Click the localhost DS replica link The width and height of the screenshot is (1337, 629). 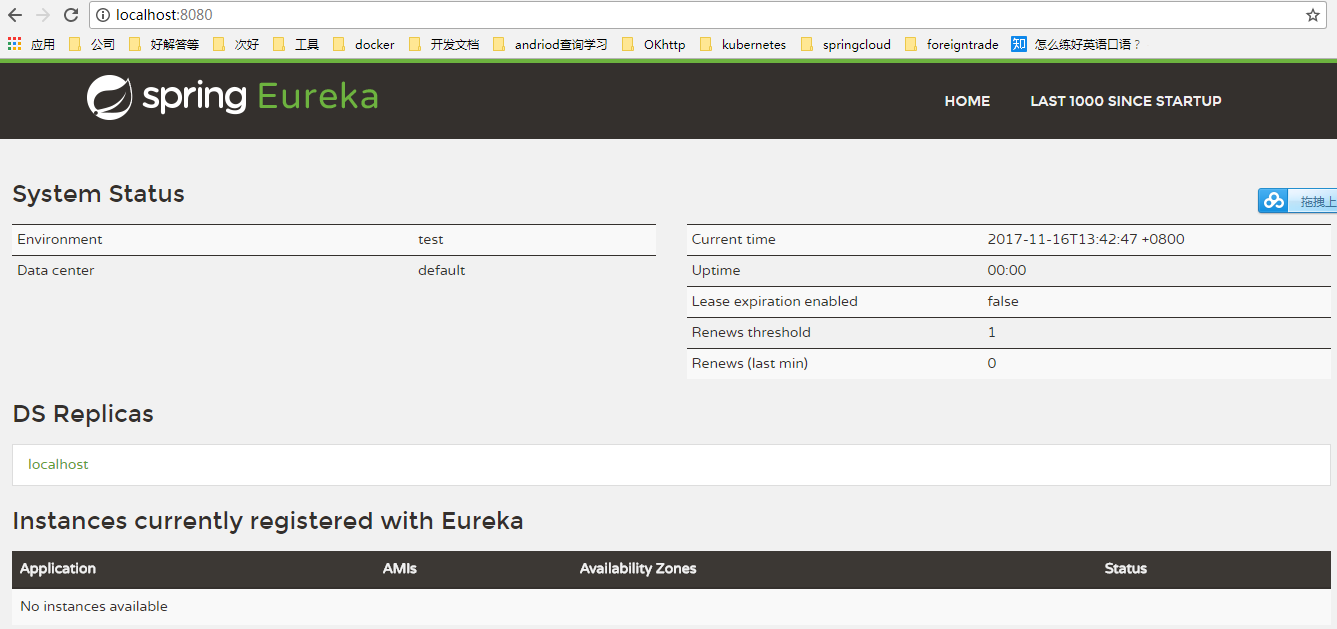click(58, 464)
